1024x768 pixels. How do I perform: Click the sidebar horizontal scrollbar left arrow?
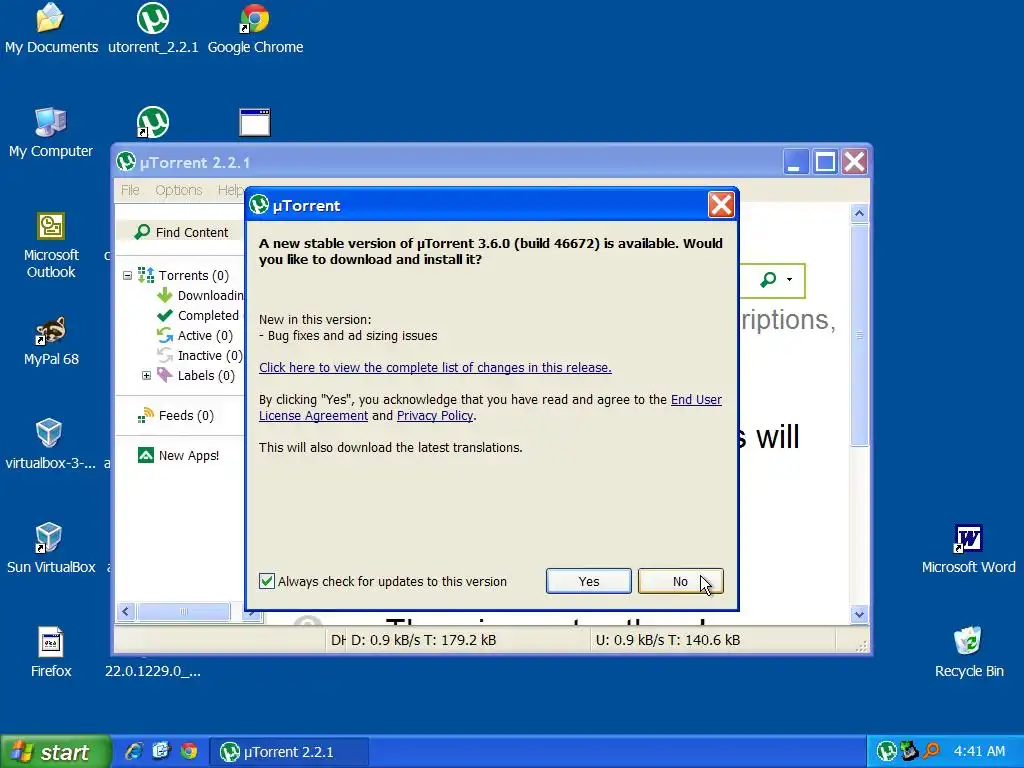[x=125, y=612]
